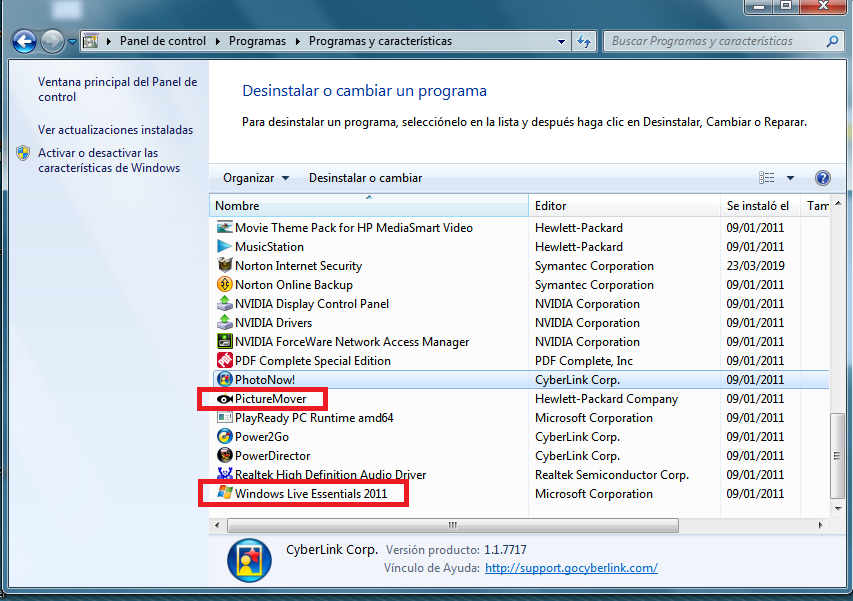The height and width of the screenshot is (601, 853).
Task: Click the Buscar Programas y características search box
Action: pos(715,41)
